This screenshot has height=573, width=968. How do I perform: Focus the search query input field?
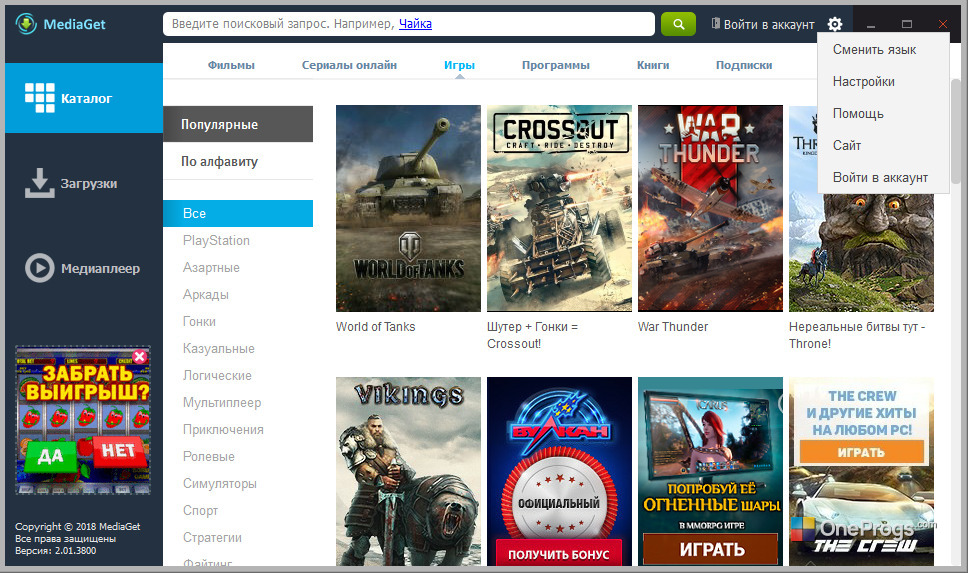pos(409,24)
